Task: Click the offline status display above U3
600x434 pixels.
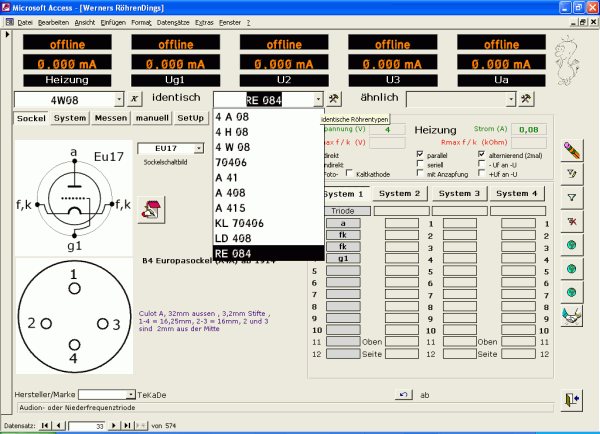Action: 393,43
